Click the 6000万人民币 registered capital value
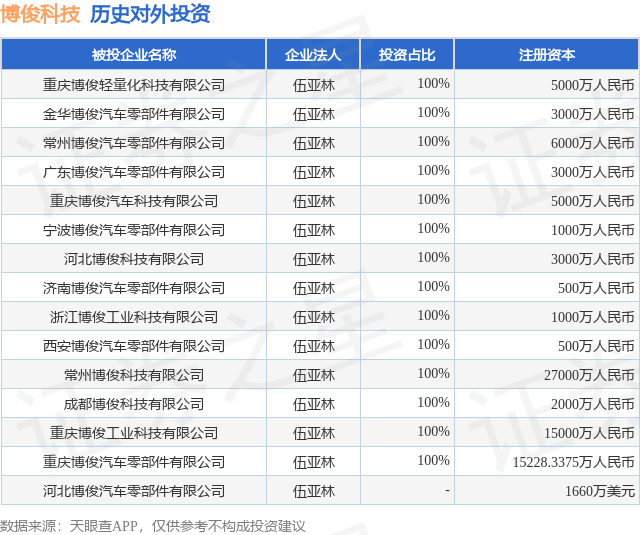Screen dimensions: 640x535 coord(593,143)
